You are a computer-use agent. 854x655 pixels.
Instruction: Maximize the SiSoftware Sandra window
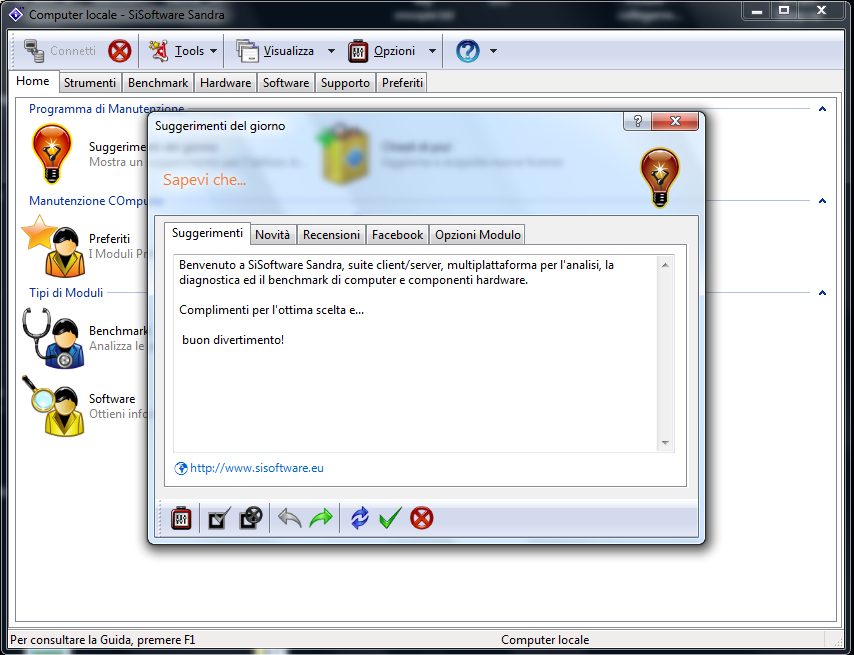coord(784,11)
